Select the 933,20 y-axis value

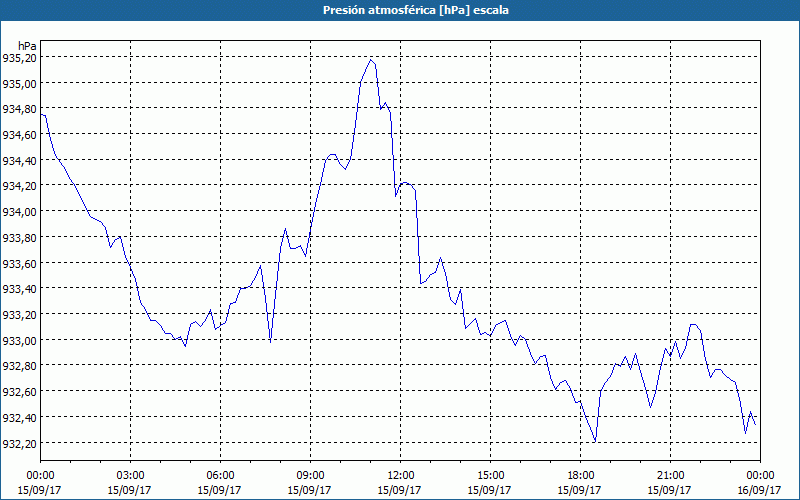(20, 314)
